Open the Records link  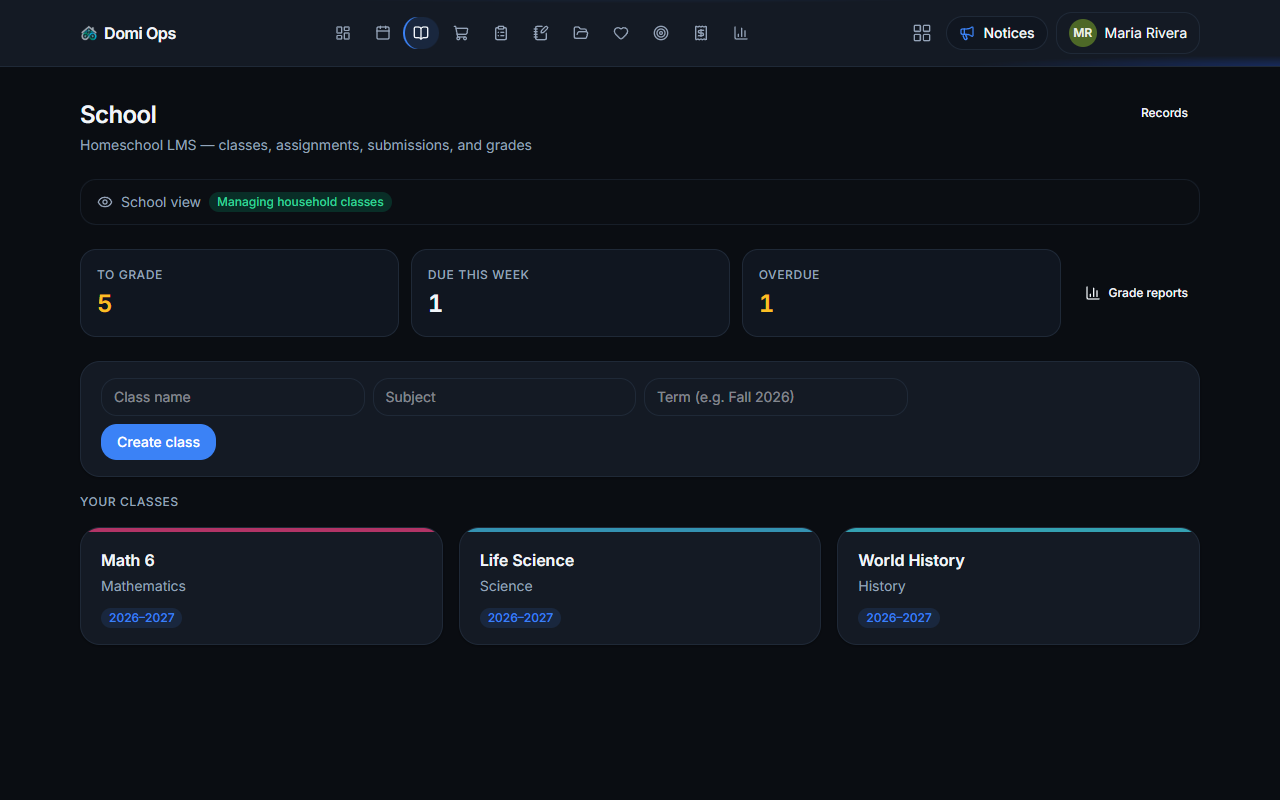[1164, 113]
